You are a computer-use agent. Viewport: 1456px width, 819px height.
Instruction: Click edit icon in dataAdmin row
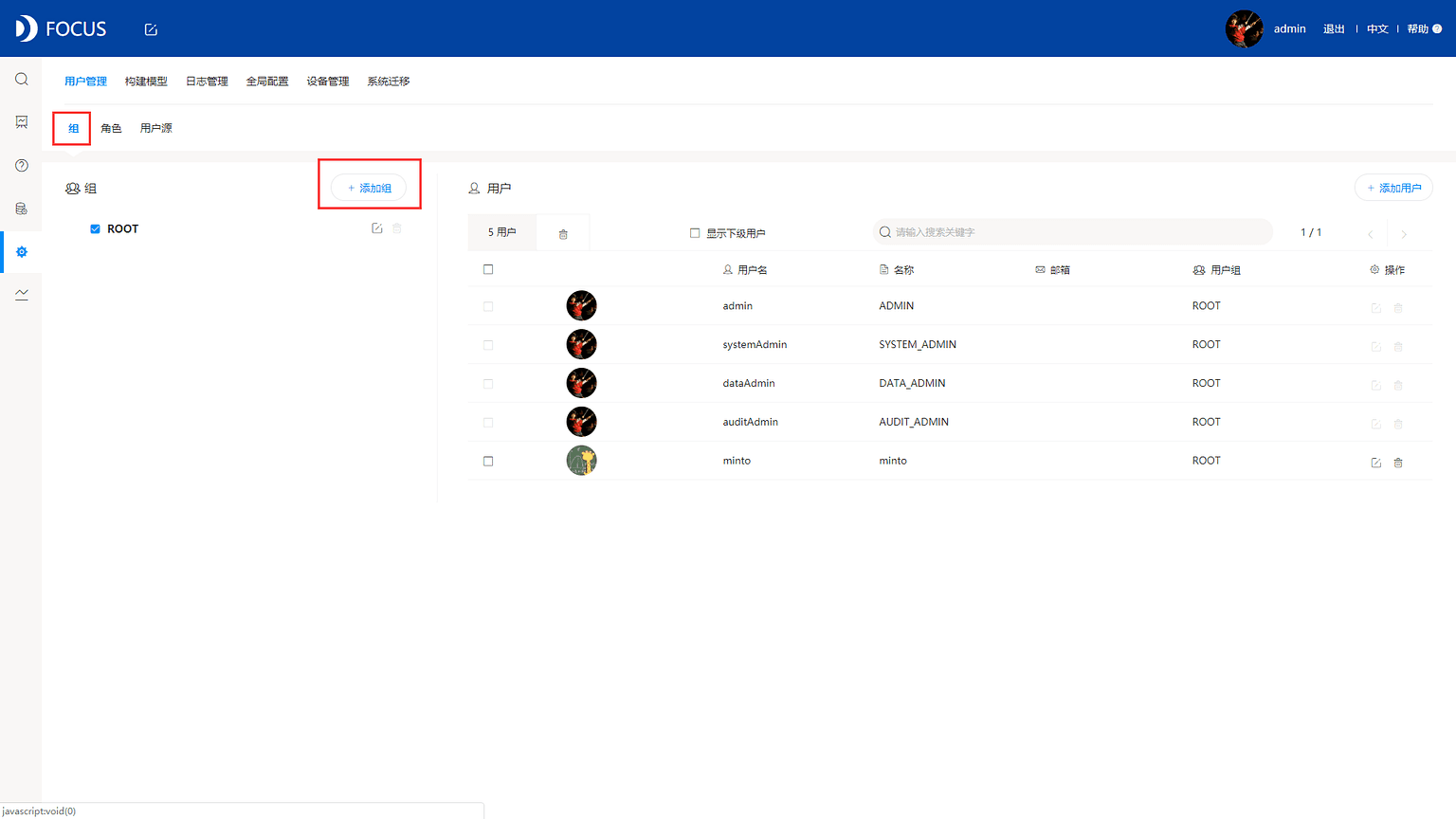click(1375, 386)
